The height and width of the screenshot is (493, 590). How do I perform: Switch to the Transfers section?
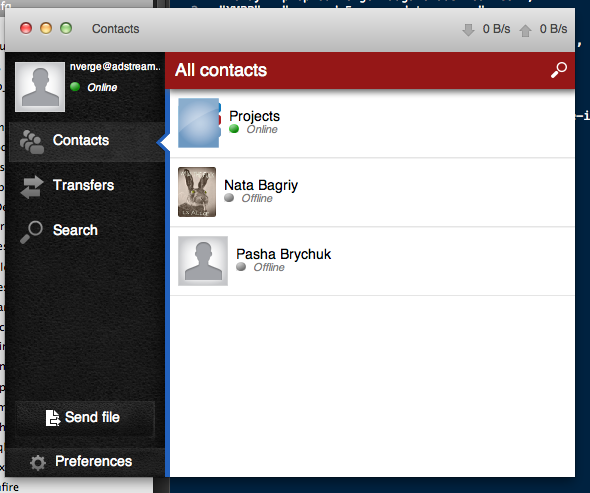pos(87,187)
